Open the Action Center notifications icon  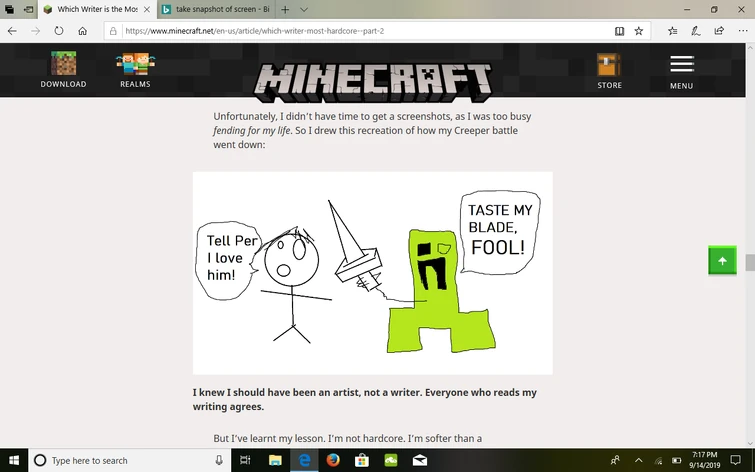click(735, 460)
